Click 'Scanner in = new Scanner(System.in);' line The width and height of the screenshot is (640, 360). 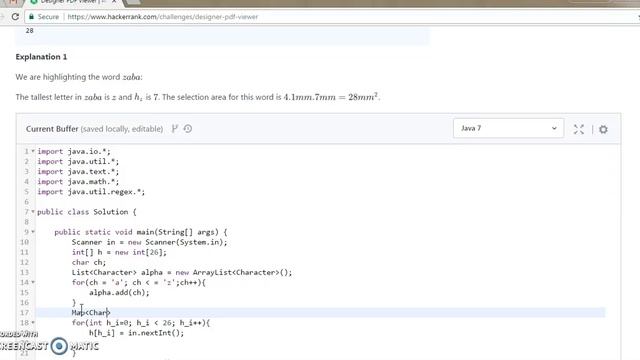149,242
